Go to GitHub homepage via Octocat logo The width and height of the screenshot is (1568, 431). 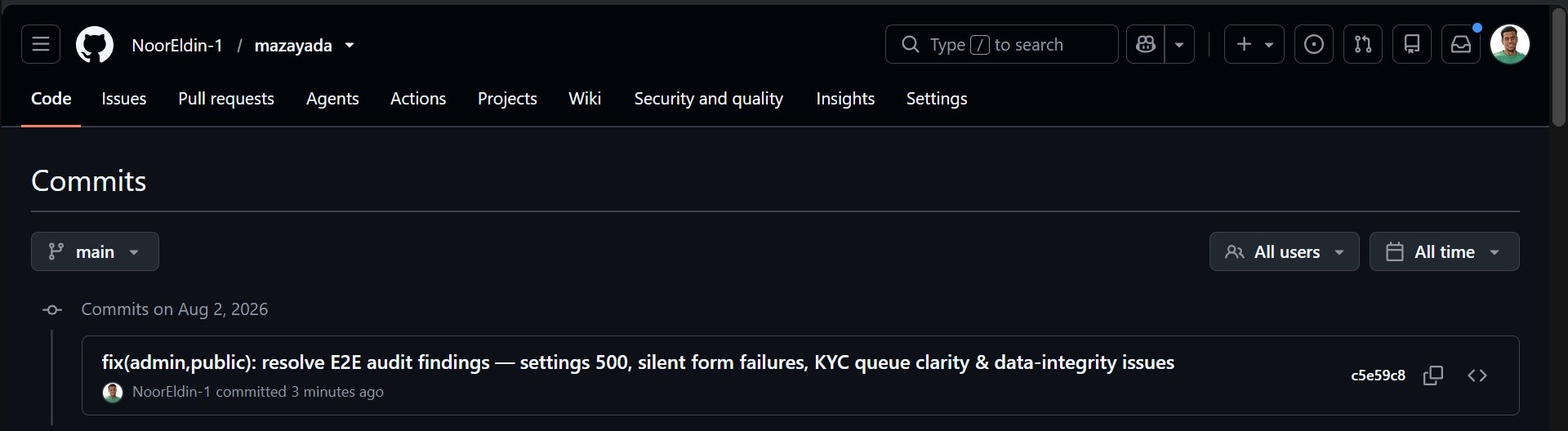[95, 45]
